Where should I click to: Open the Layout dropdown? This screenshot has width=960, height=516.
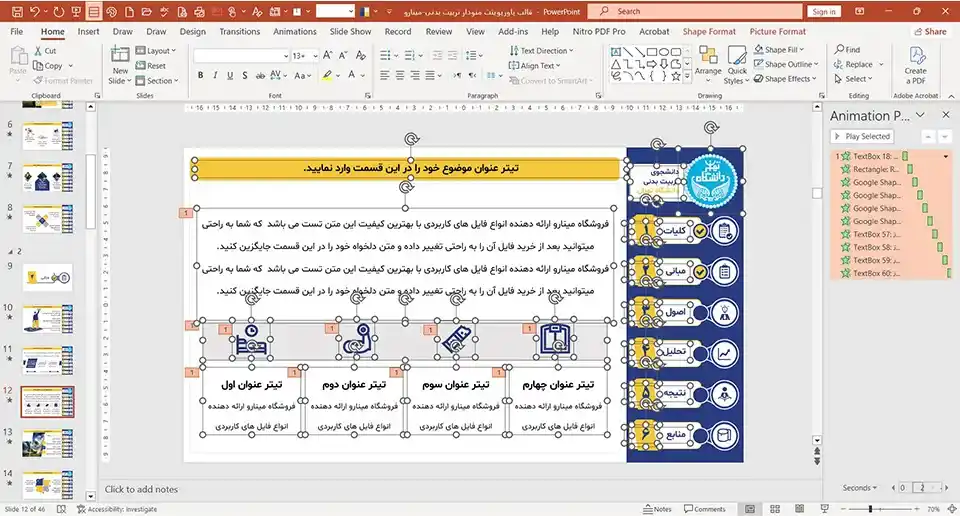coord(156,51)
